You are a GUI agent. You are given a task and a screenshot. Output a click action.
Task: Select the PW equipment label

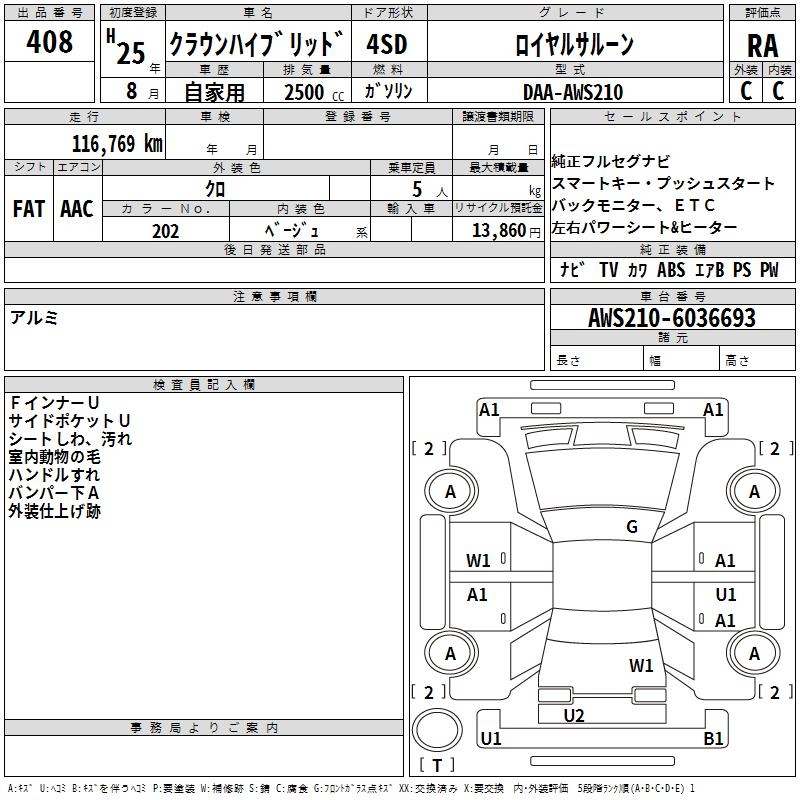click(768, 270)
